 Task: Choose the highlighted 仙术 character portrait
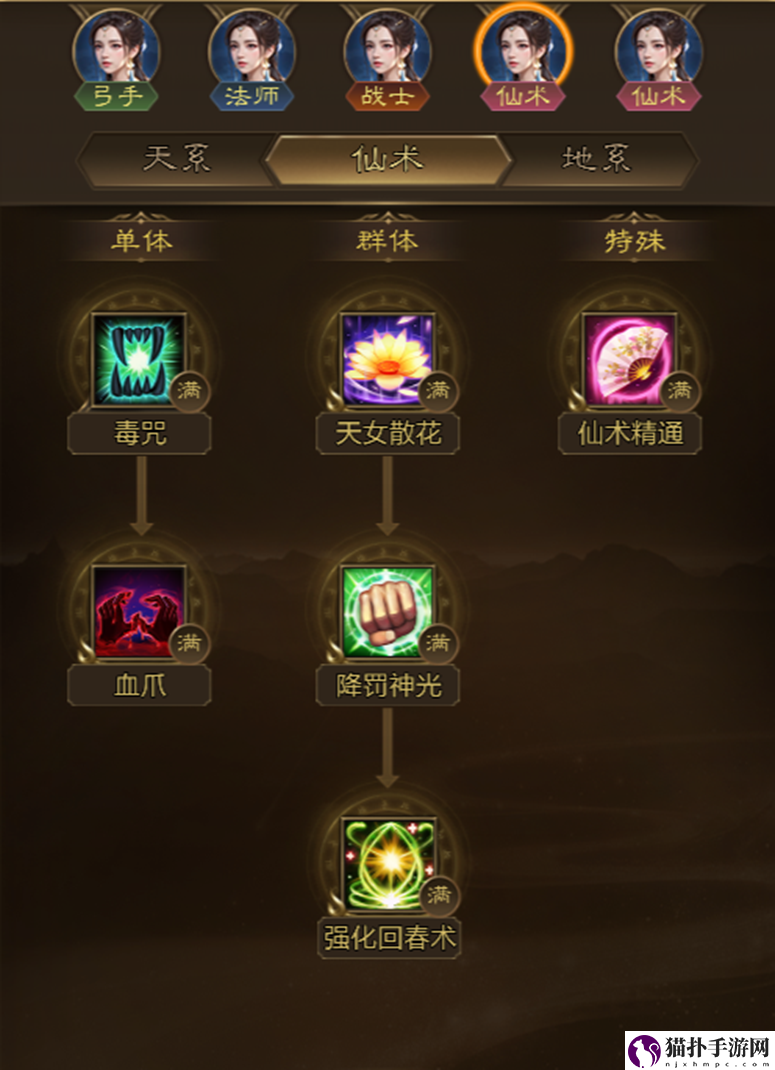523,58
